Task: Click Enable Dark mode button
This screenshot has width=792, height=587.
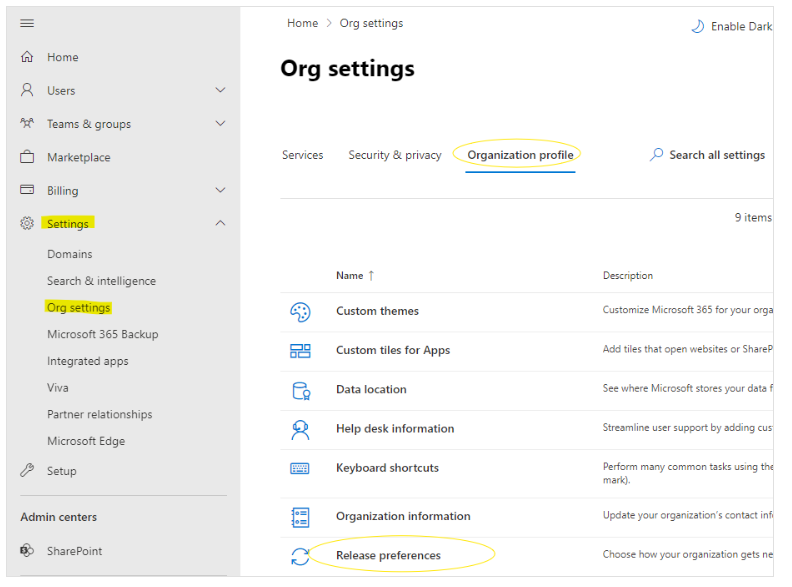Action: (731, 26)
